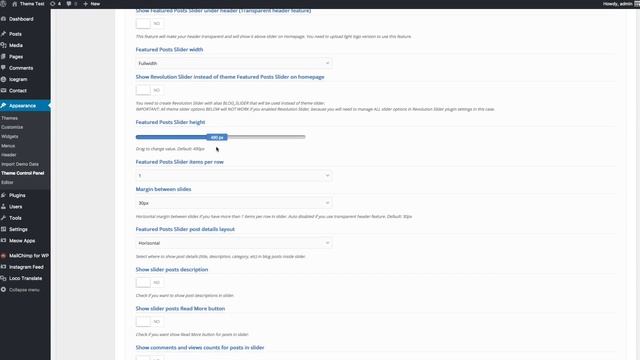Click the blue filled part of height slider
The image size is (640, 360).
[171, 137]
